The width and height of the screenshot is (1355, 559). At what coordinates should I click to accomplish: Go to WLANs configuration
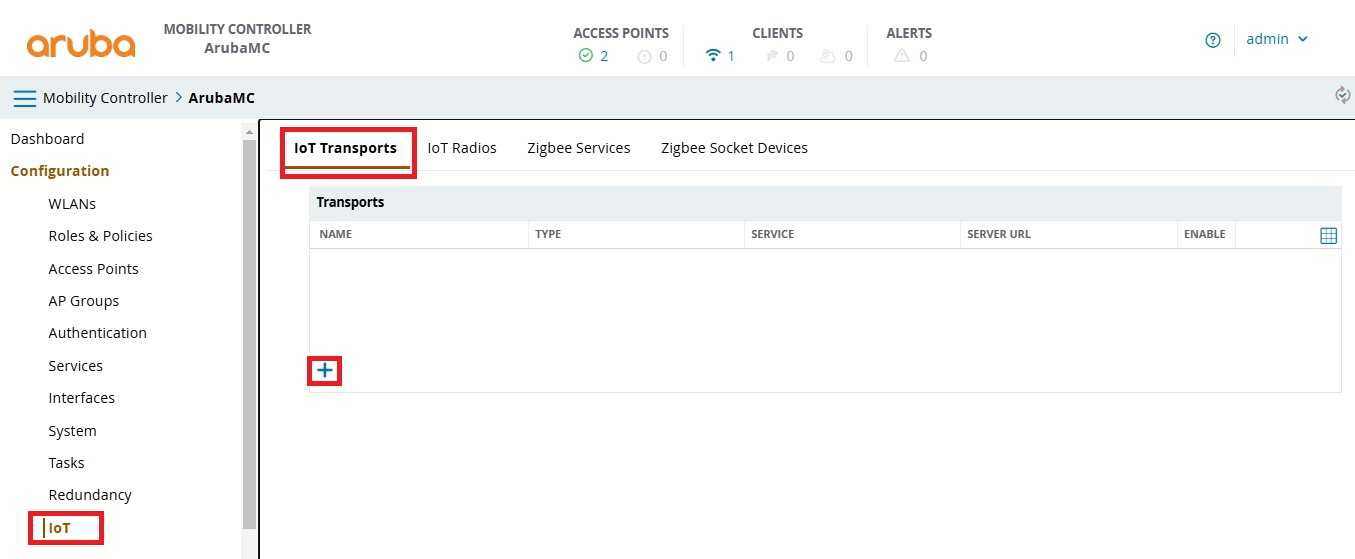(72, 204)
